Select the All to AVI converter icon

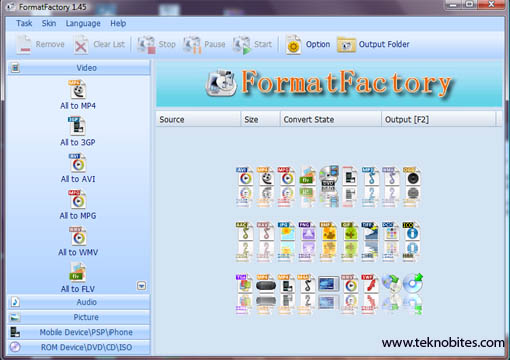(x=78, y=163)
